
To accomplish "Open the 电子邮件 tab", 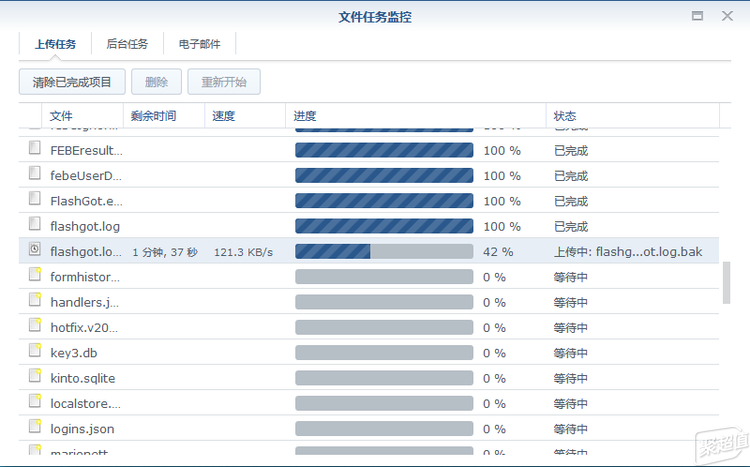I will [x=200, y=44].
